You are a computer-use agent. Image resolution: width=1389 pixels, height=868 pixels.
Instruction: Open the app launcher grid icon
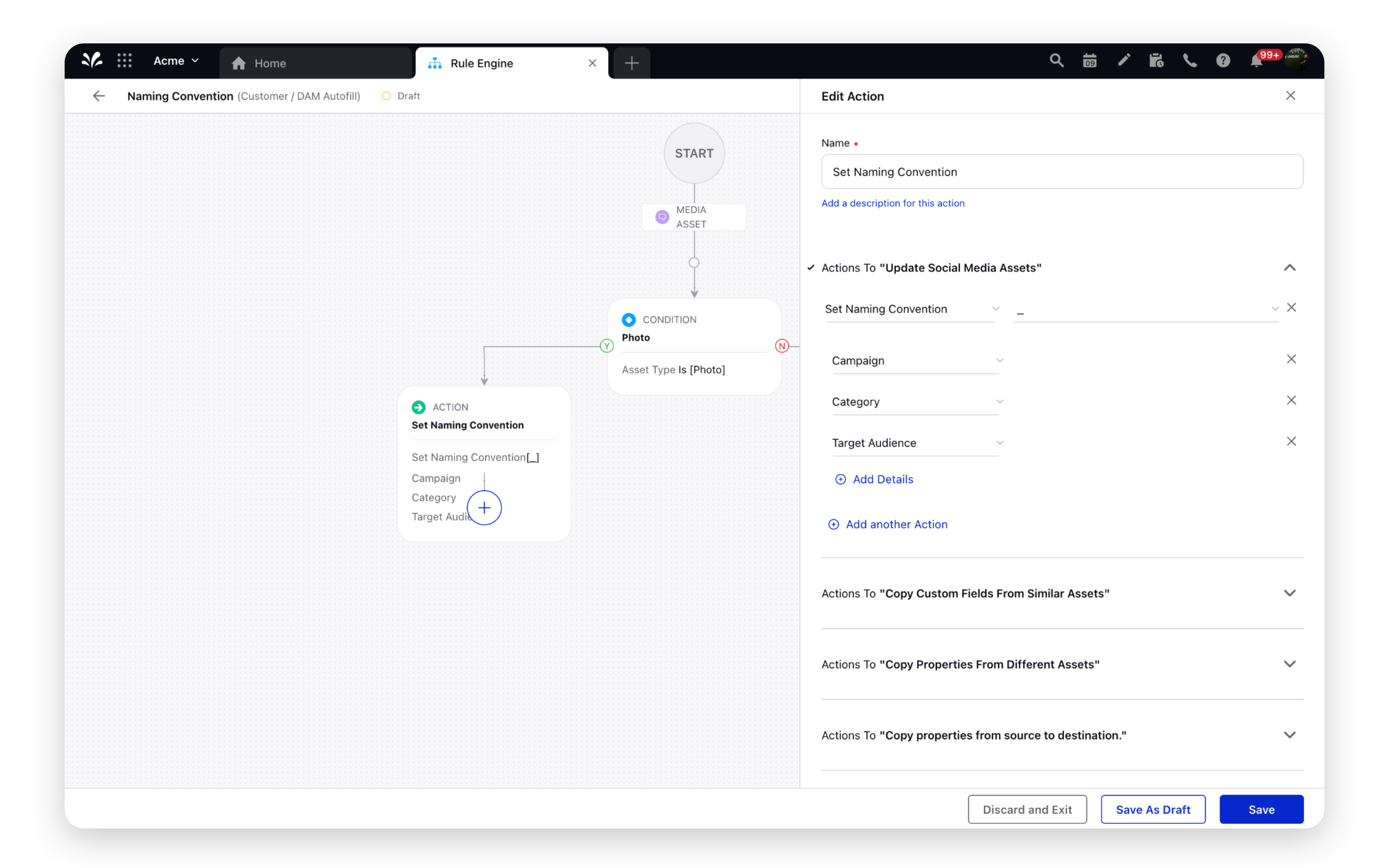124,61
